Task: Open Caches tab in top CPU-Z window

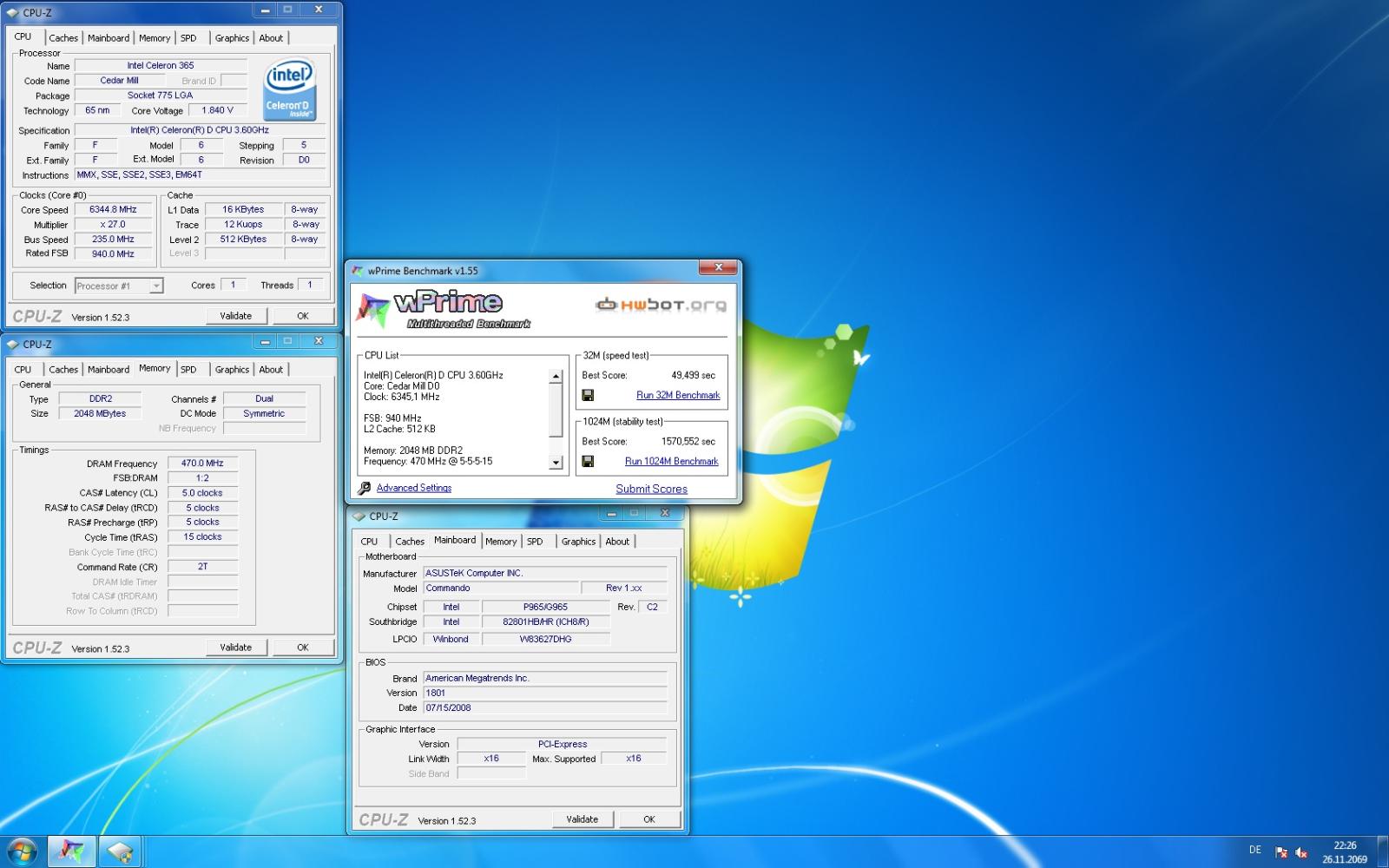Action: pos(63,38)
